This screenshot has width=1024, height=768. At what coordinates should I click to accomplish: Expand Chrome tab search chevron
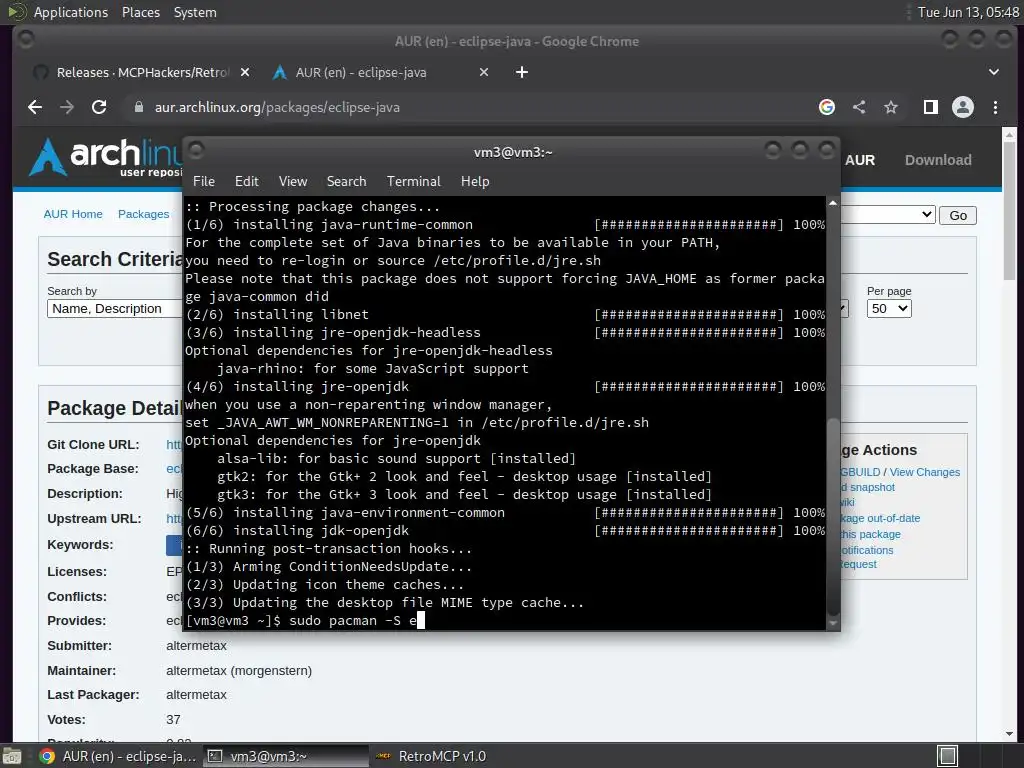993,72
